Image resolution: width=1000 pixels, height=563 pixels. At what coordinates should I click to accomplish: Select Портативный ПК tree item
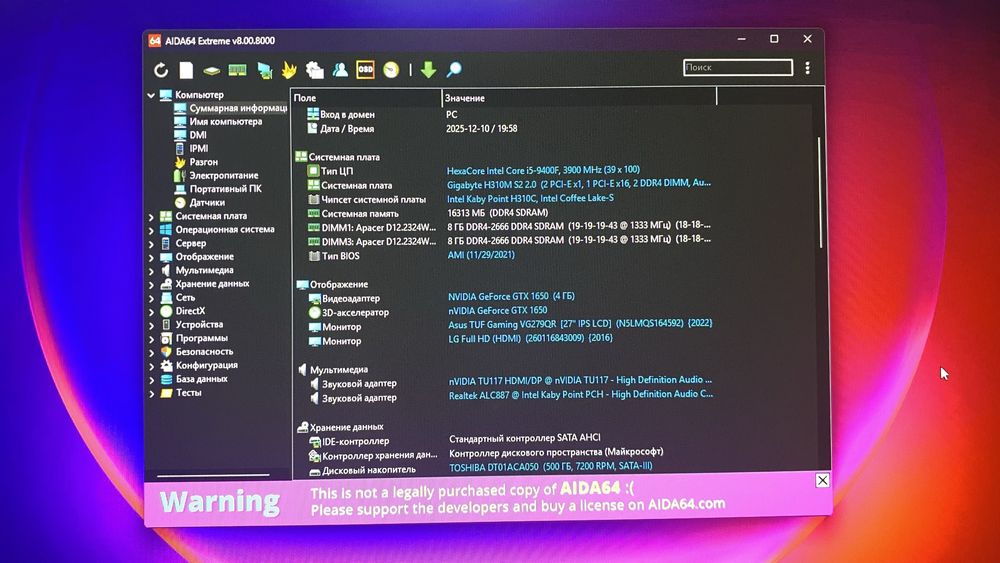click(225, 189)
